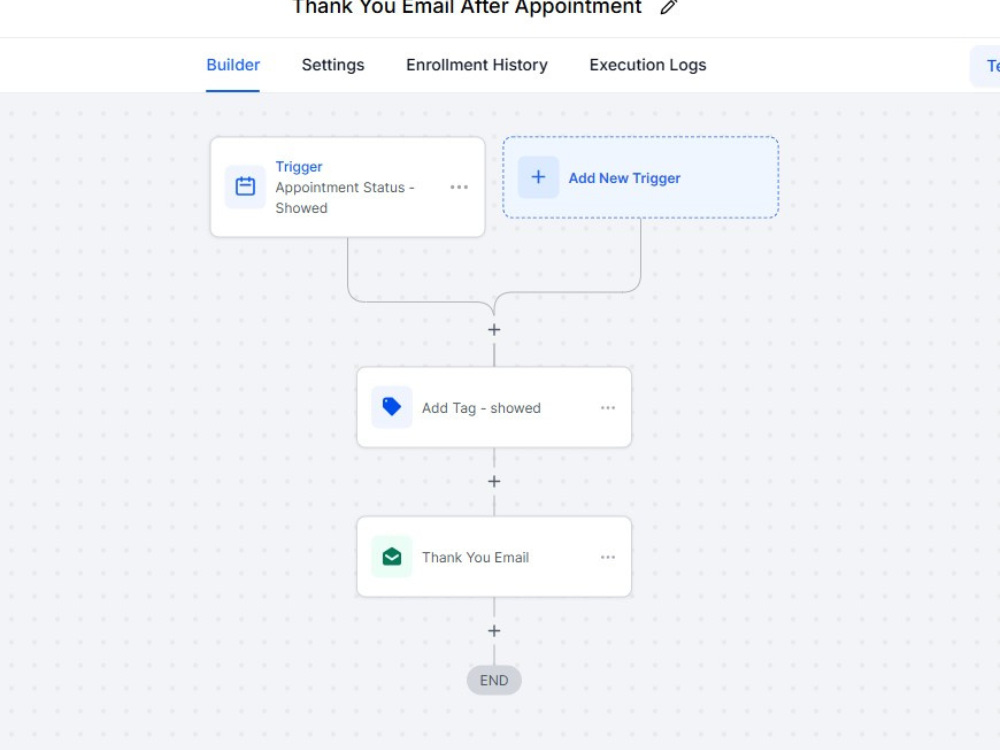This screenshot has height=750, width=1000.
Task: Click the END node
Action: [494, 680]
